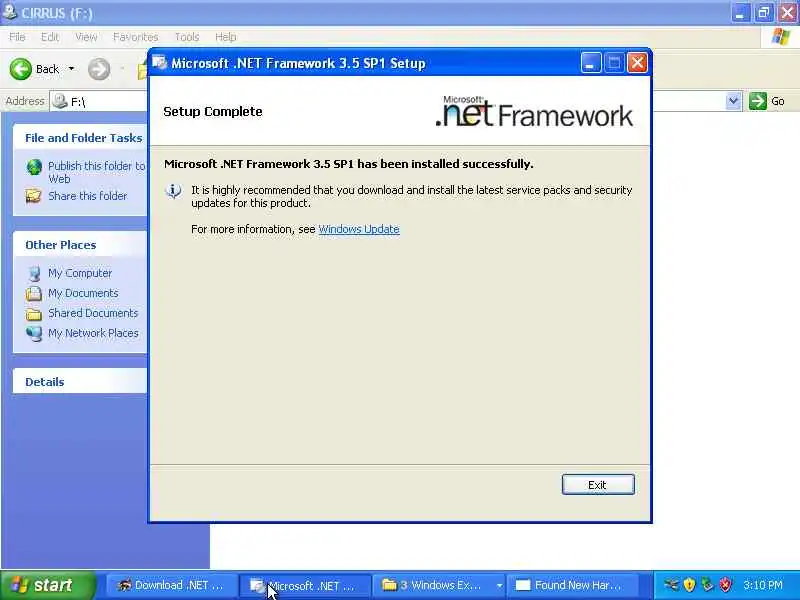Click the yellow security shield tray icon
This screenshot has width=800, height=600.
coord(689,585)
